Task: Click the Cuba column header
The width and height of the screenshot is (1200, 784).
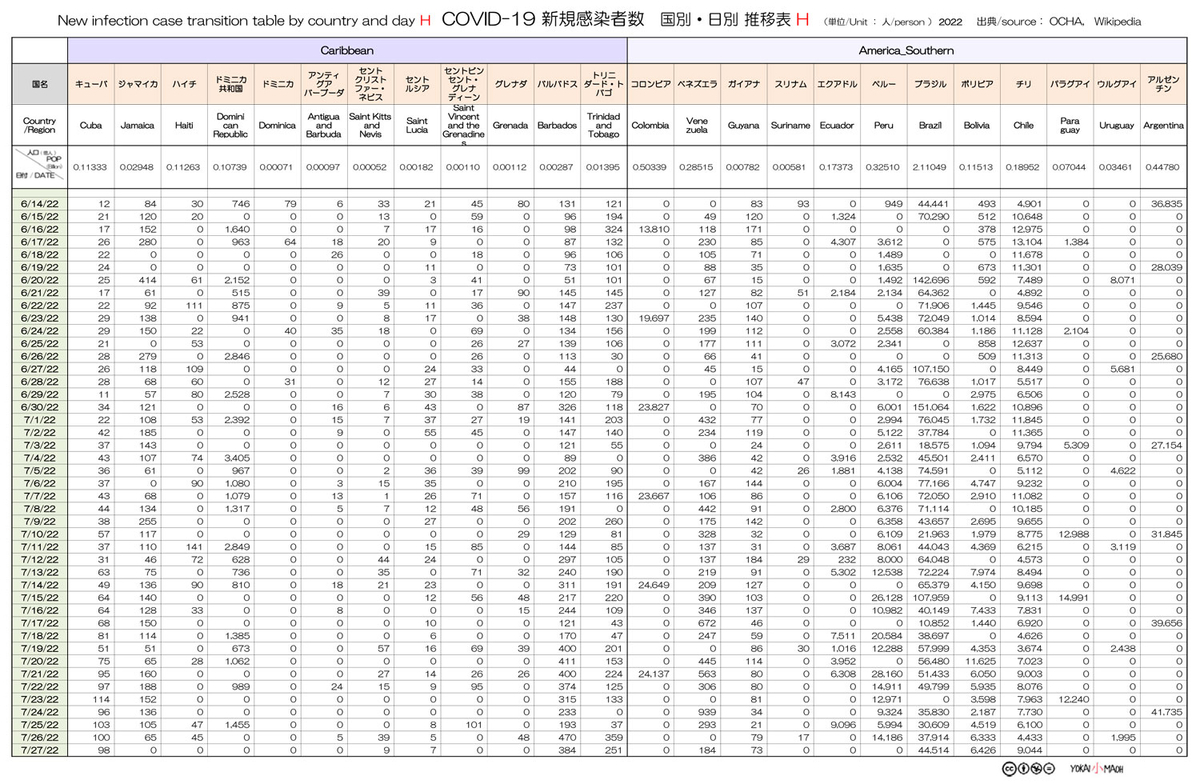Action: (91, 126)
